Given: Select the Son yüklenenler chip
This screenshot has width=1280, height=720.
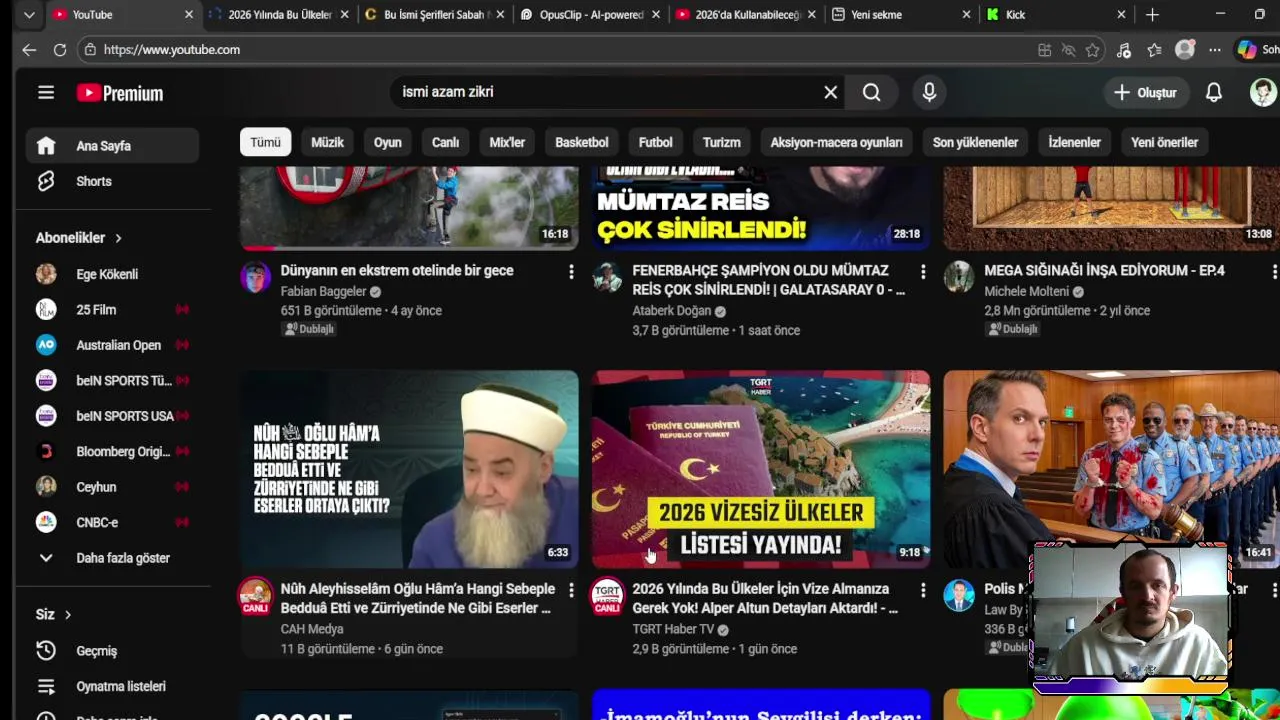Looking at the screenshot, I should point(975,142).
